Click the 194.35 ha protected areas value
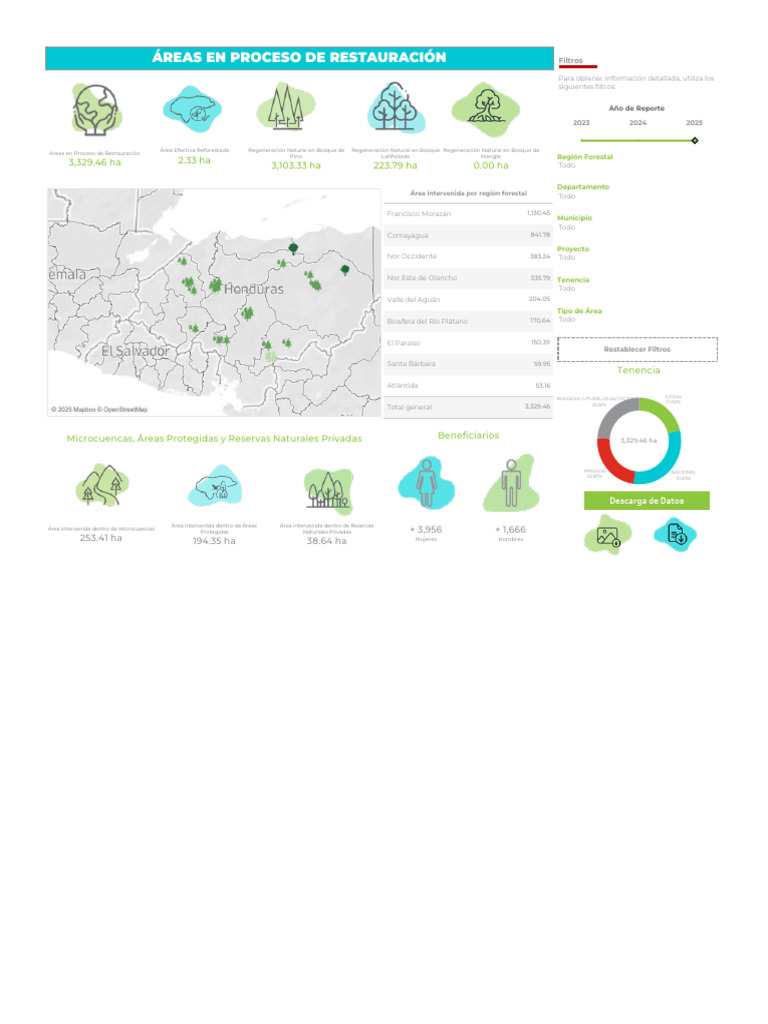Image resolution: width=768 pixels, height=1024 pixels. click(214, 541)
